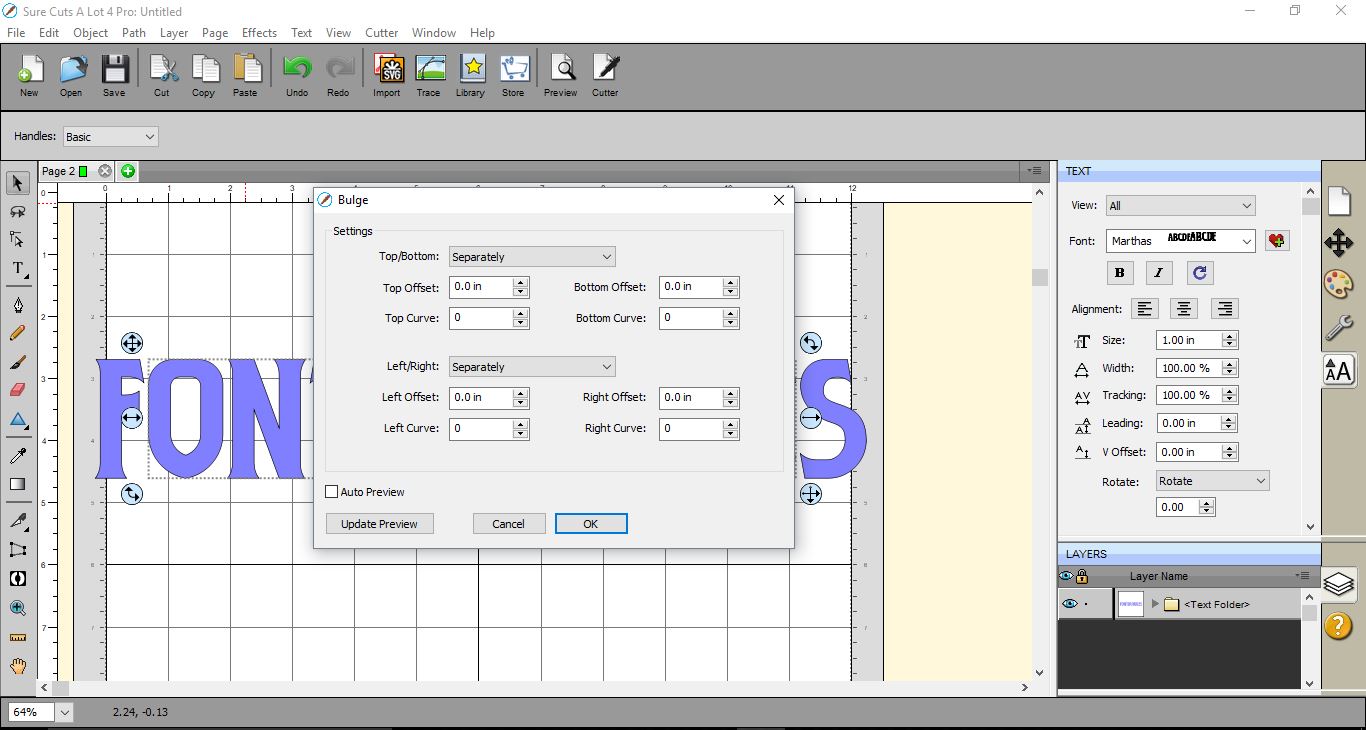1366x730 pixels.
Task: Open the Effects menu
Action: (259, 32)
